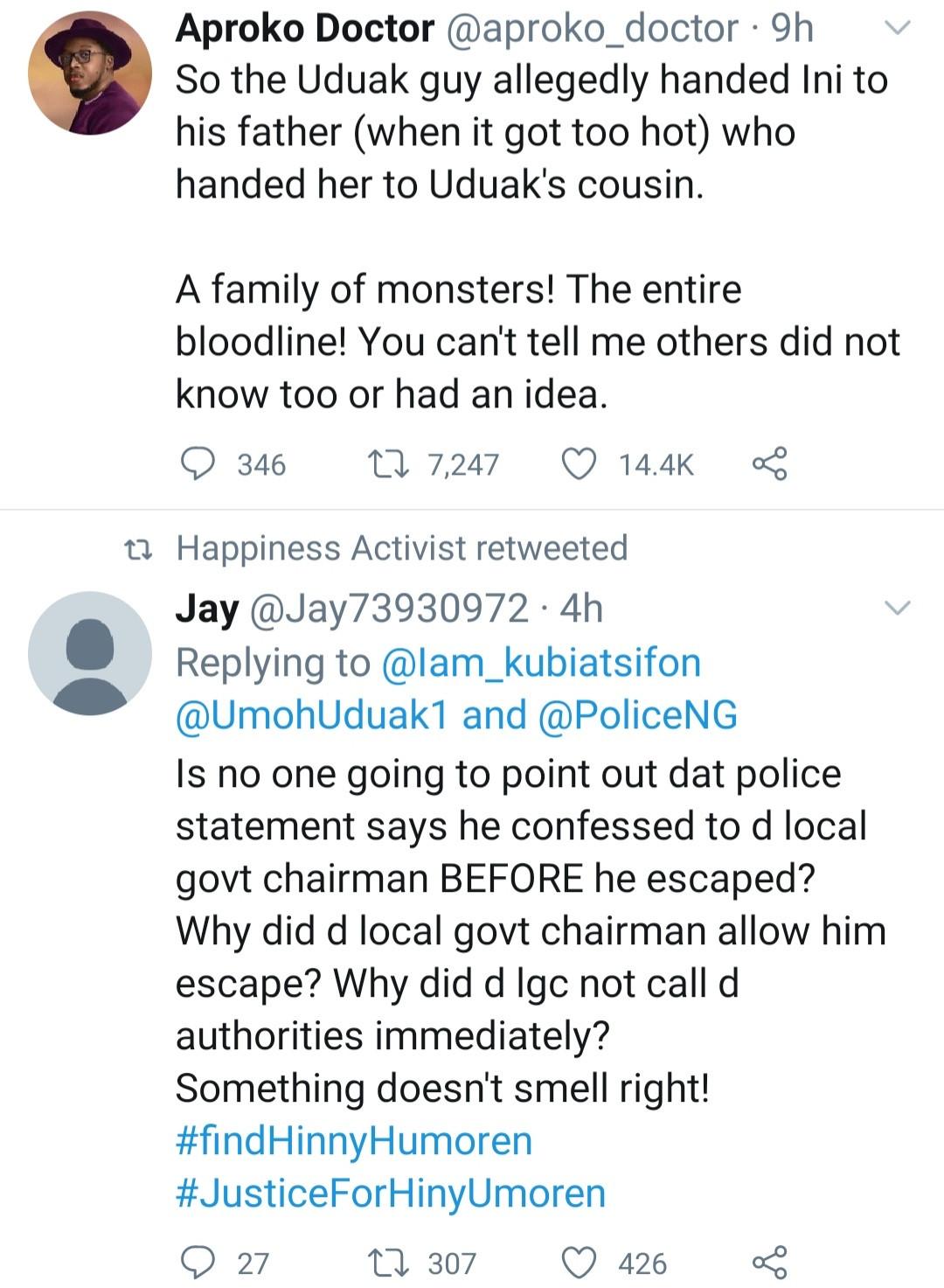Open #JusticeForHinyUmoren hashtag

391,1194
